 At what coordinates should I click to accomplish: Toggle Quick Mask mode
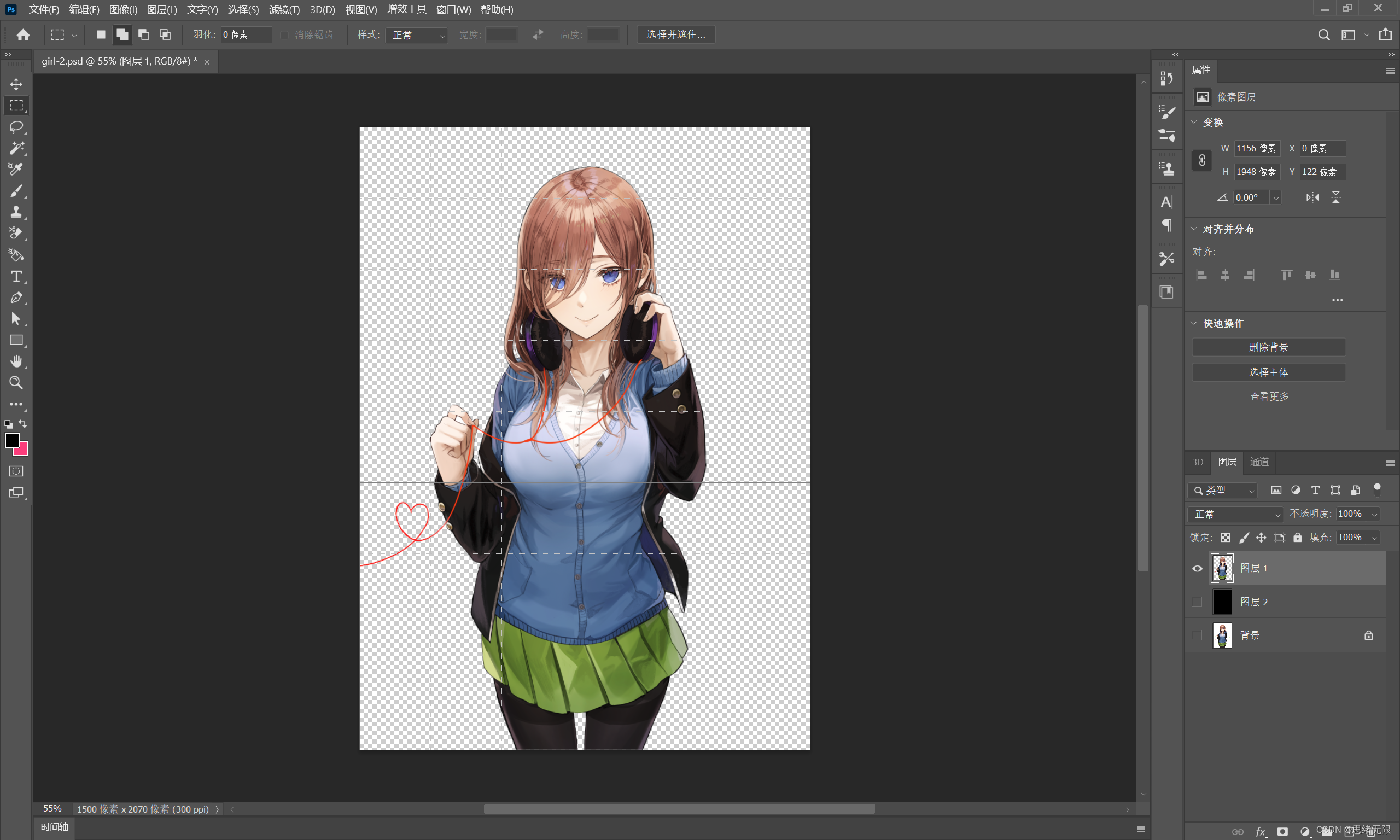pyautogui.click(x=16, y=471)
